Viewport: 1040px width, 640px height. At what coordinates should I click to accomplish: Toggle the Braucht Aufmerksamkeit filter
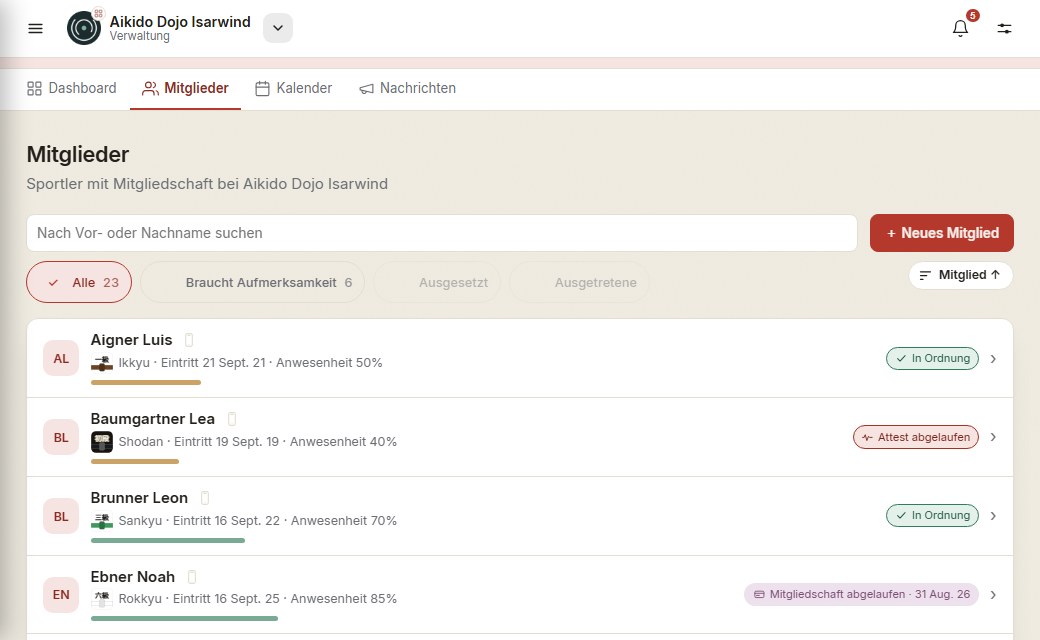[252, 283]
